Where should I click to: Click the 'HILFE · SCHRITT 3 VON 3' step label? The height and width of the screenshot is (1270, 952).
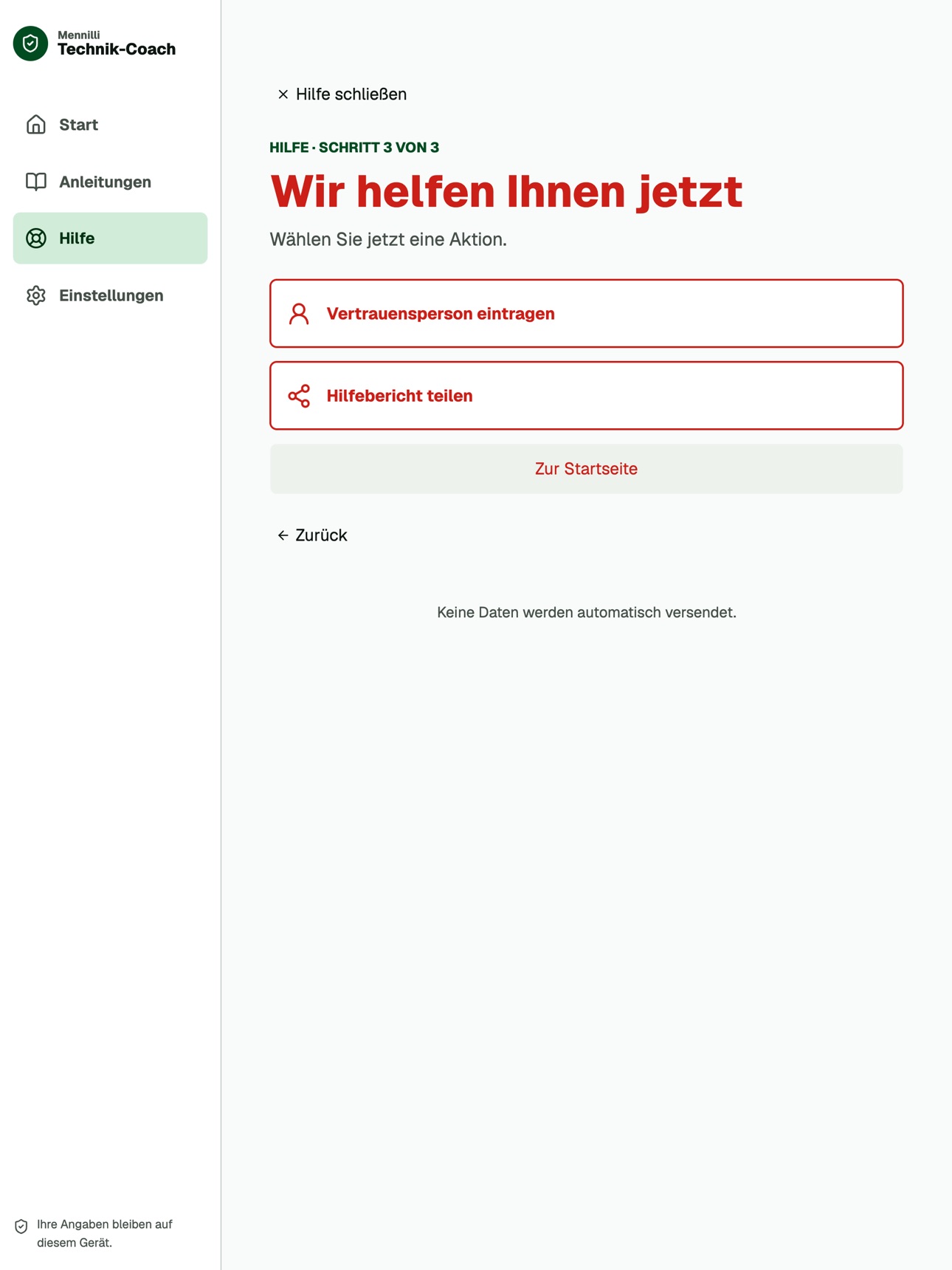click(354, 148)
